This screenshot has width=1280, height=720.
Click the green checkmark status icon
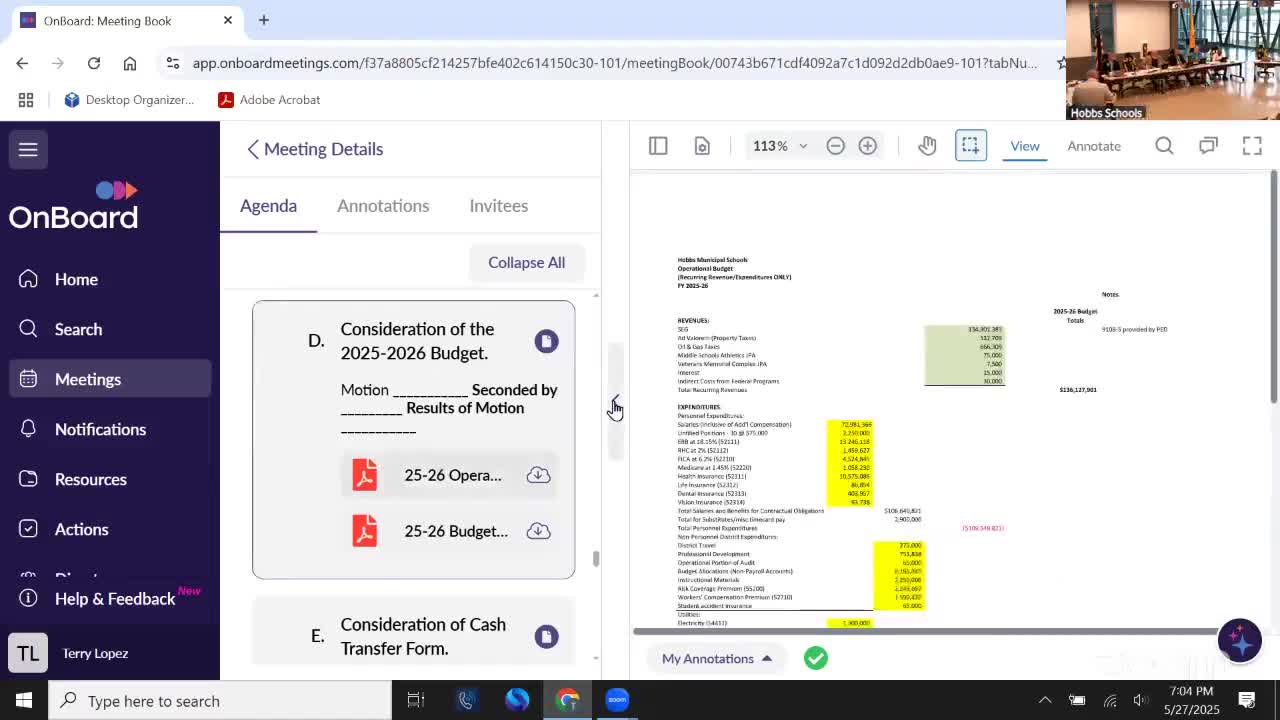[x=816, y=658]
